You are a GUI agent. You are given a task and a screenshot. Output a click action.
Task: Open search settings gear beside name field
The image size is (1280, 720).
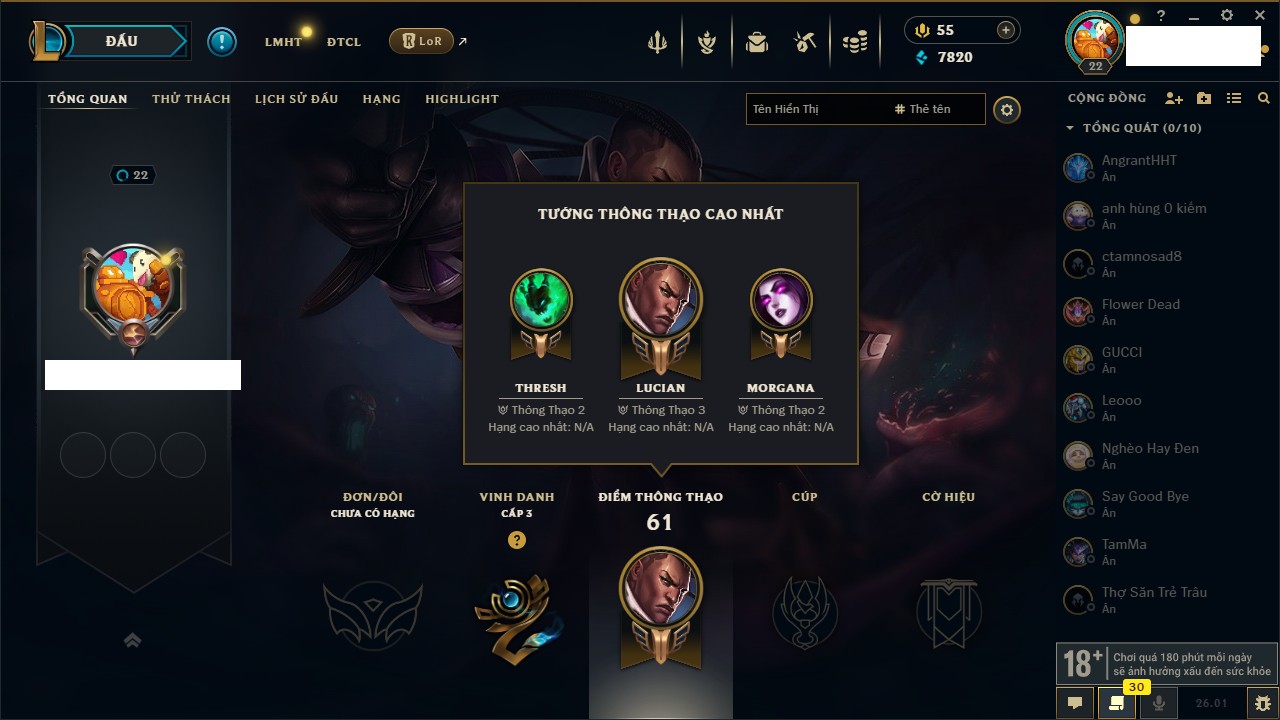tap(1007, 109)
